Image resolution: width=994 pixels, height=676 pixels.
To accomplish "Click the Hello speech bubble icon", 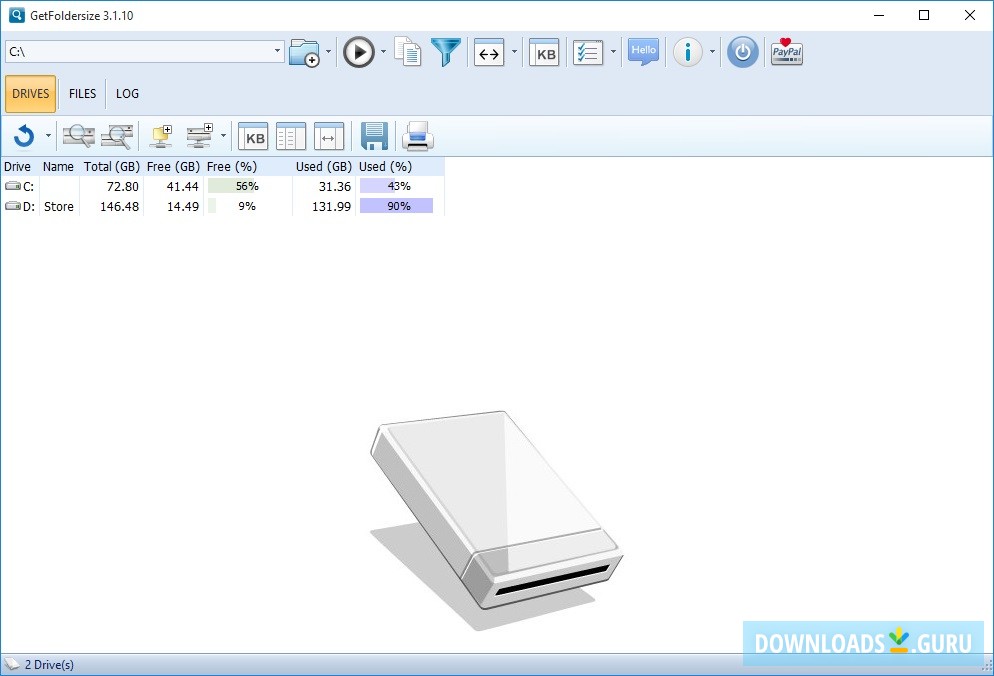I will coord(643,52).
